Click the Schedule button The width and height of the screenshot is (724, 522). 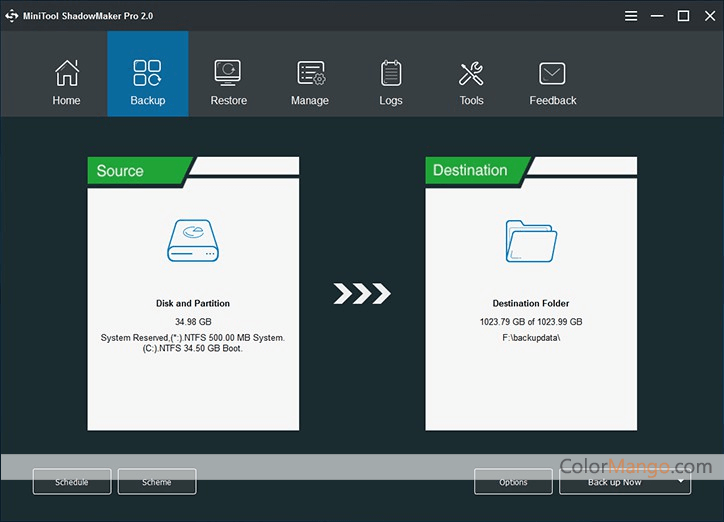72,482
